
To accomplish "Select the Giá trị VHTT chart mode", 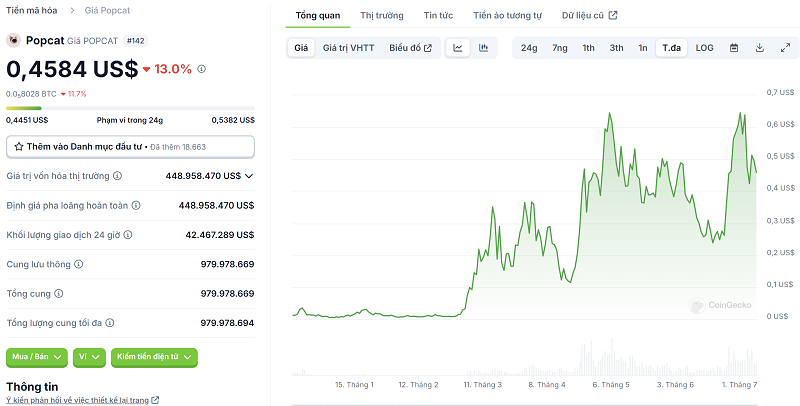I will coord(348,48).
